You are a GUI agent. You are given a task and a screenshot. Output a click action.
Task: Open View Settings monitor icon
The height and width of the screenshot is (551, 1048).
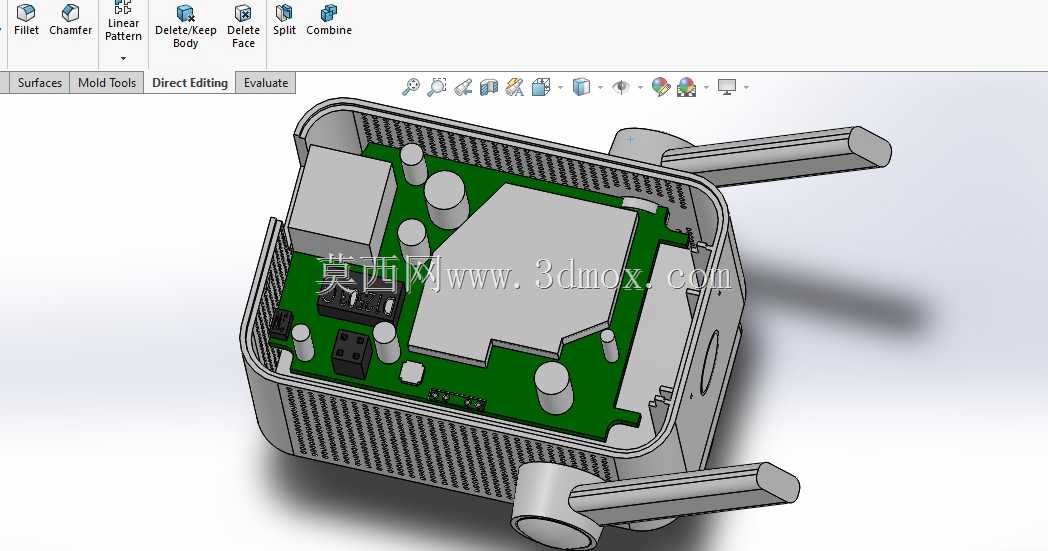coord(727,87)
